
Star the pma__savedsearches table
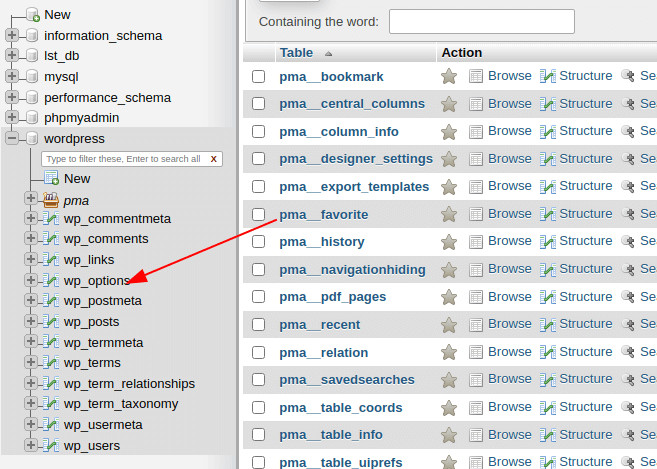pos(449,380)
